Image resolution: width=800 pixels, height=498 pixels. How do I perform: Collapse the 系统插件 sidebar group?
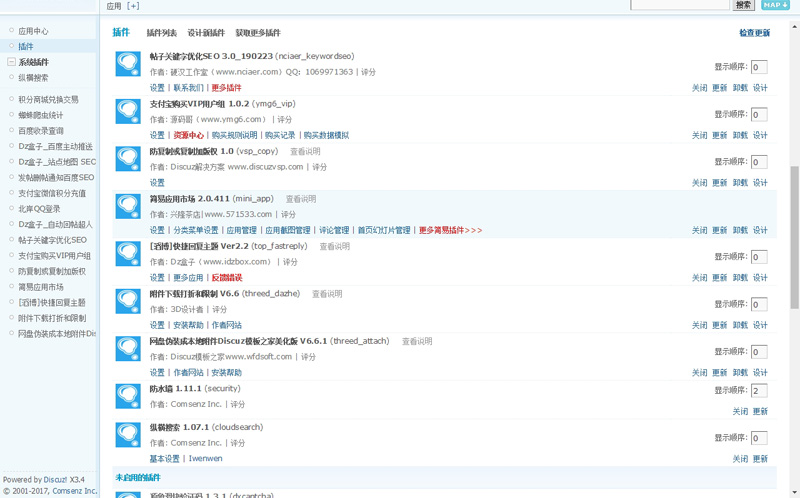11,62
